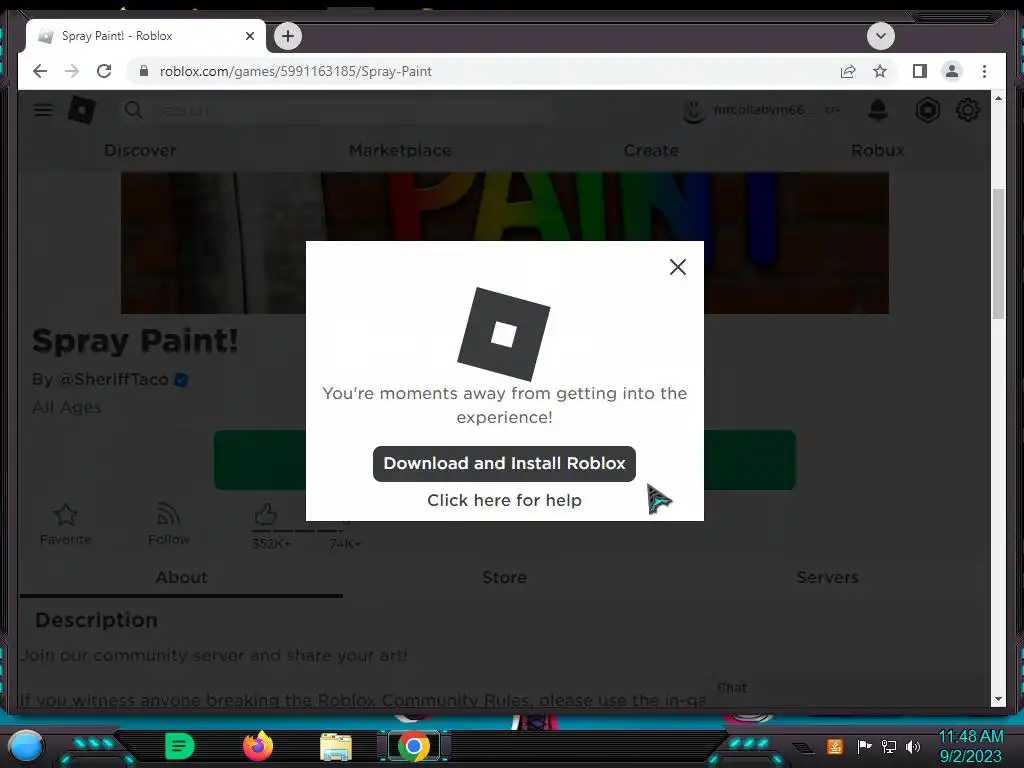Switch to the About tab

coord(181,577)
